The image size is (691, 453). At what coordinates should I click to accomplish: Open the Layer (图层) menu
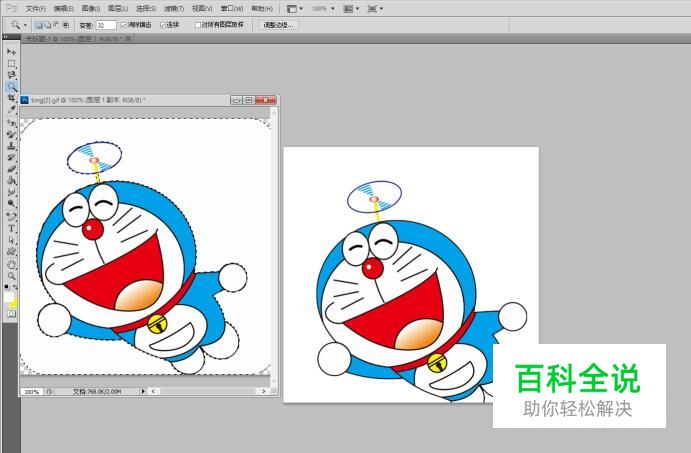tap(118, 8)
